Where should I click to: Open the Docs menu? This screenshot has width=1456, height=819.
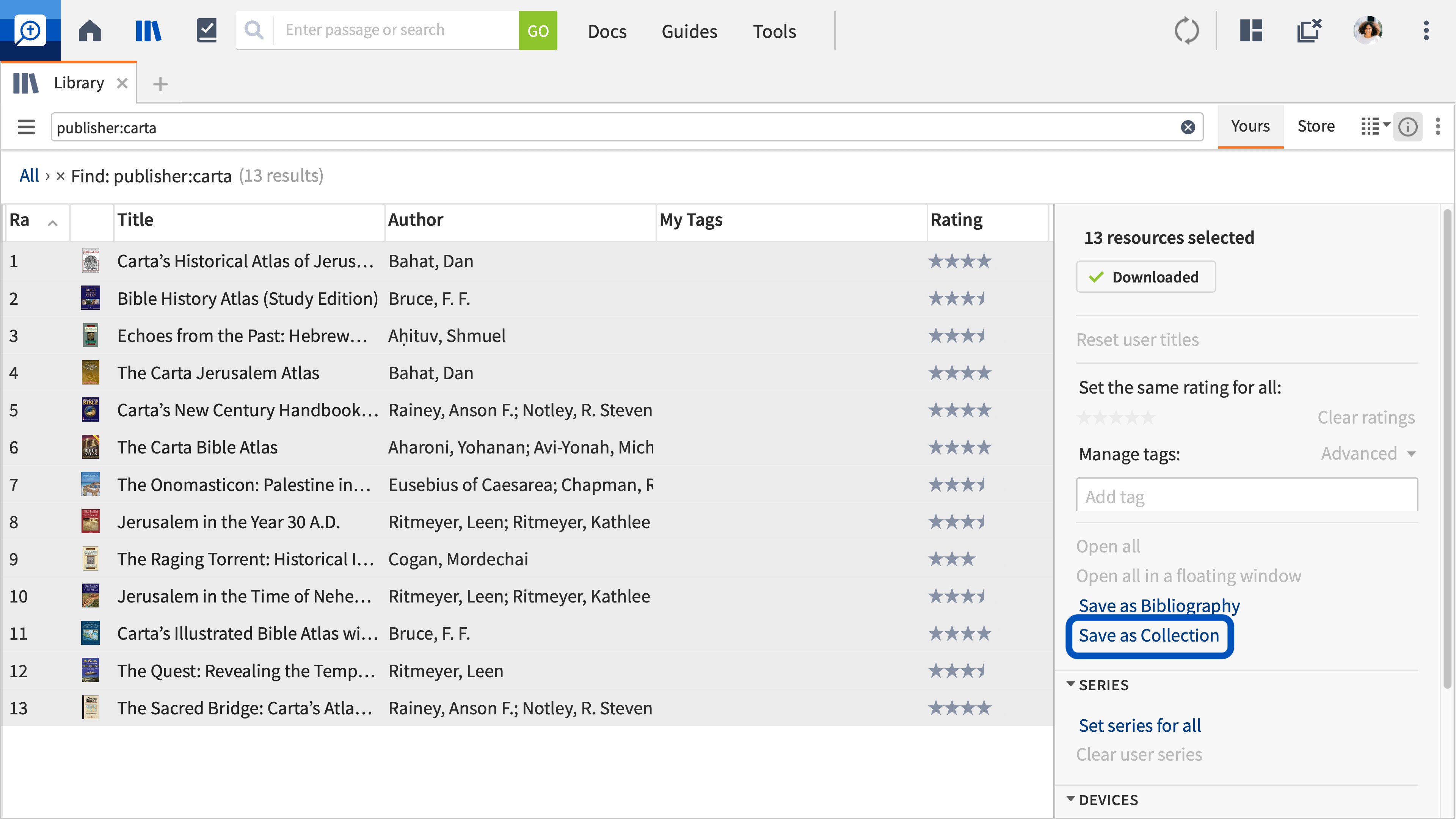pos(607,31)
